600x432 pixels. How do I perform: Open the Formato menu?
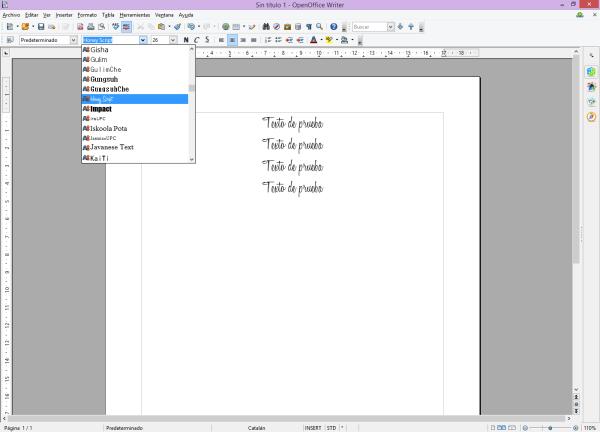pyautogui.click(x=87, y=15)
